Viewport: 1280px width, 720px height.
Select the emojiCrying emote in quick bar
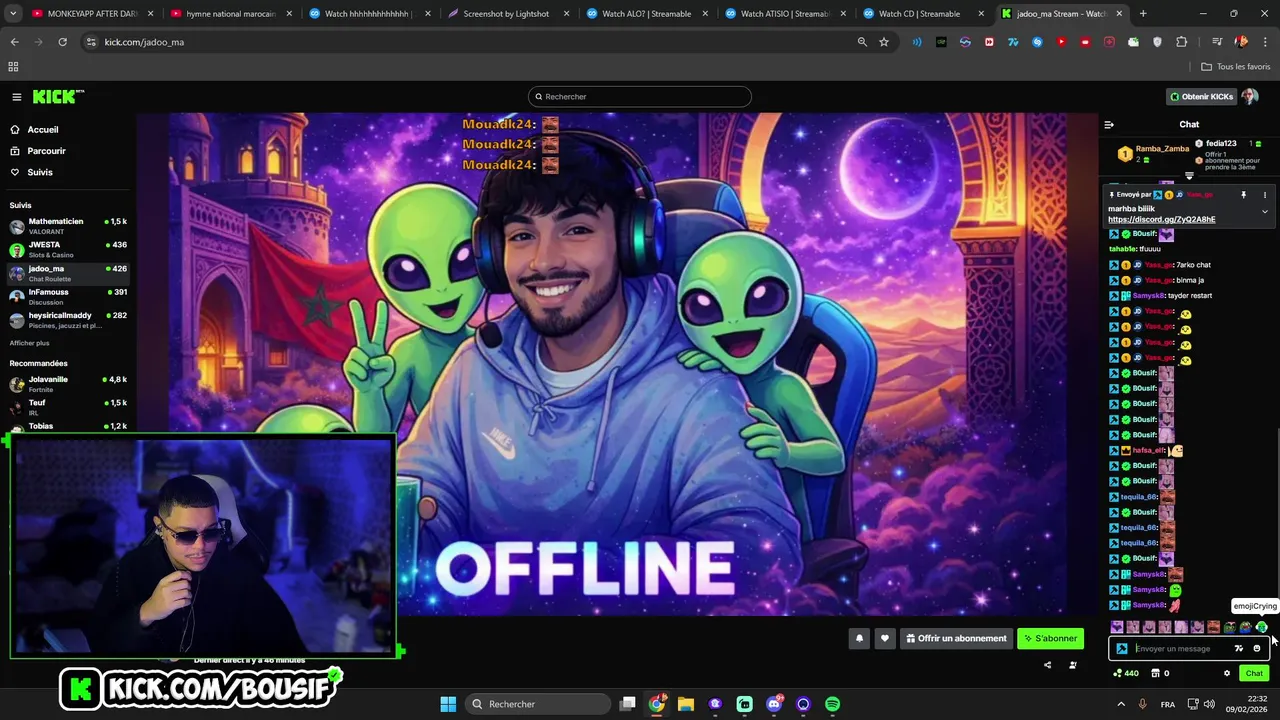(x=1262, y=627)
